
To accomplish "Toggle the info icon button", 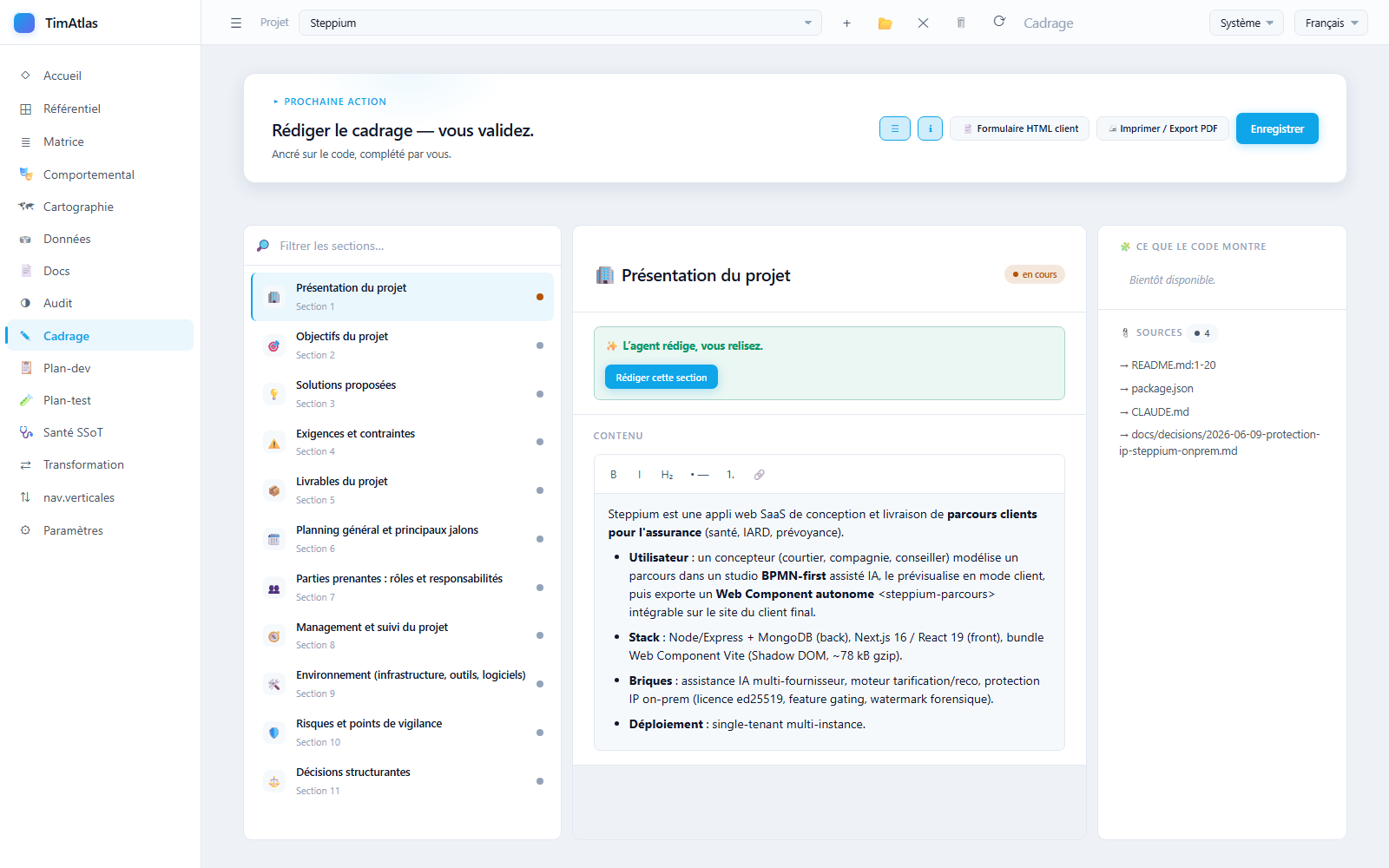I will click(x=930, y=128).
